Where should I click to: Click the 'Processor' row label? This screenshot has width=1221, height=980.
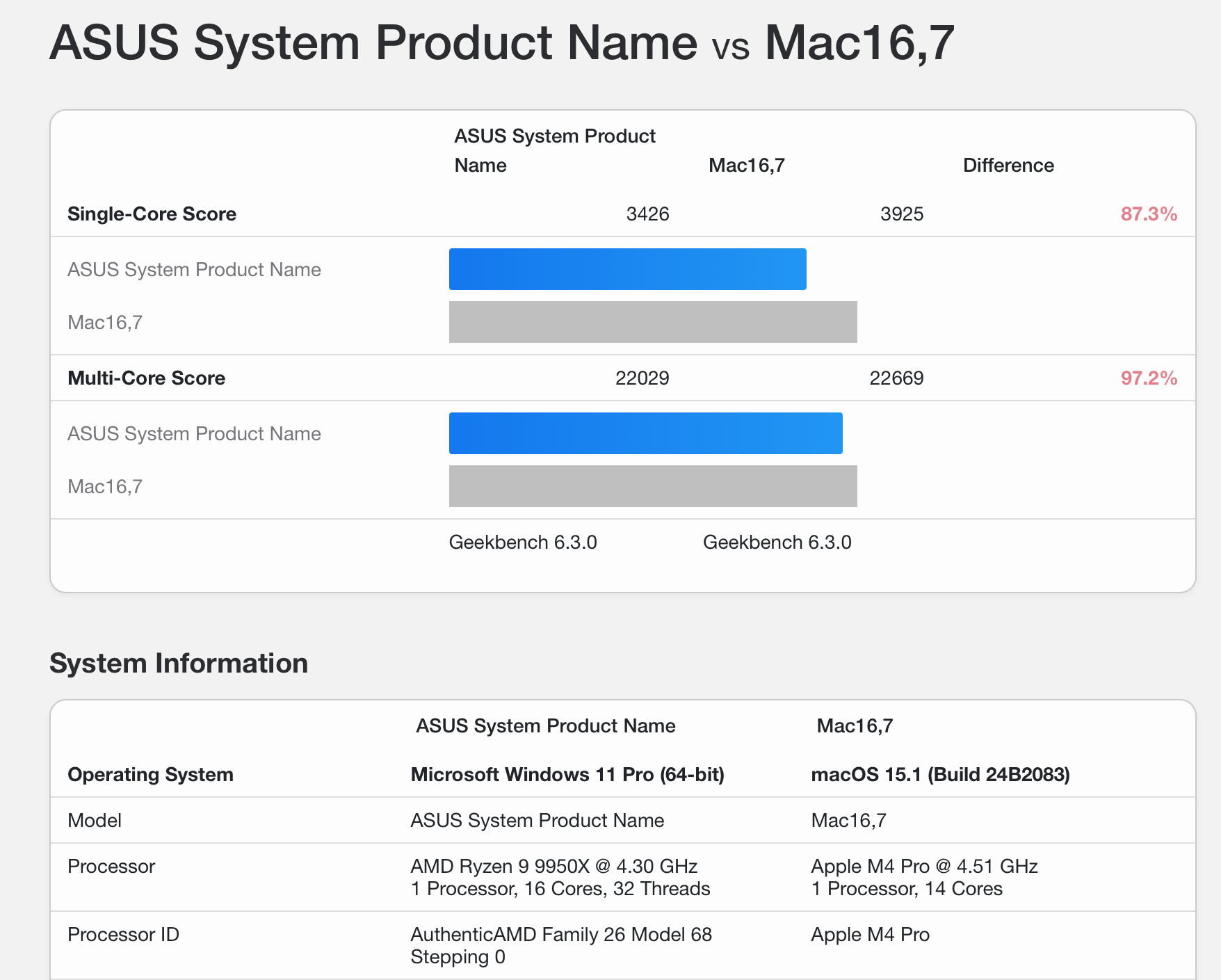tap(111, 866)
